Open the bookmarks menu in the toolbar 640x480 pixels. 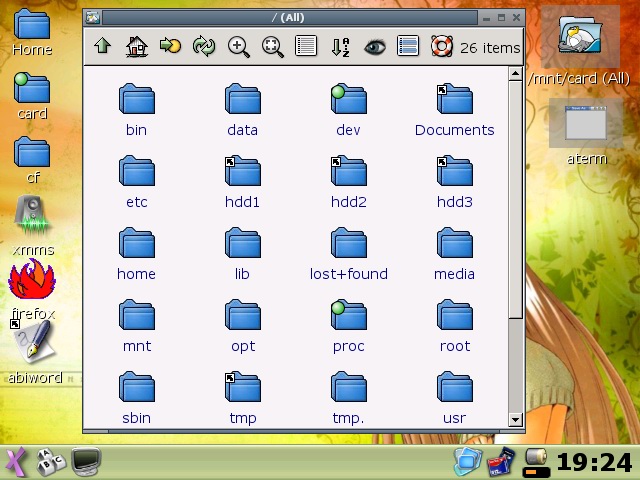[x=170, y=46]
